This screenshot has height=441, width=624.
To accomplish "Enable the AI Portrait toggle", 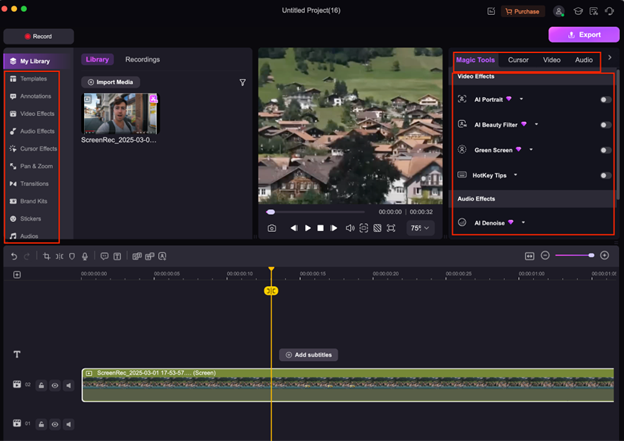I will [605, 100].
